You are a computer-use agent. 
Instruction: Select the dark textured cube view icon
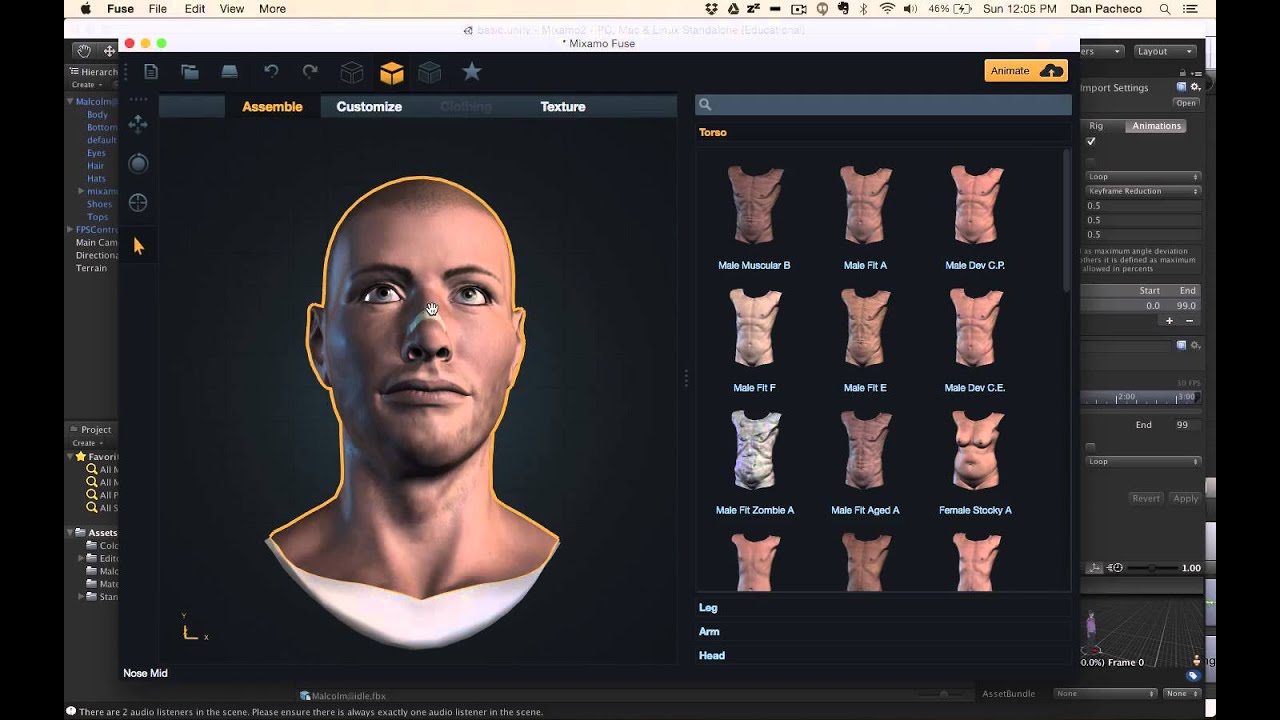pos(430,72)
